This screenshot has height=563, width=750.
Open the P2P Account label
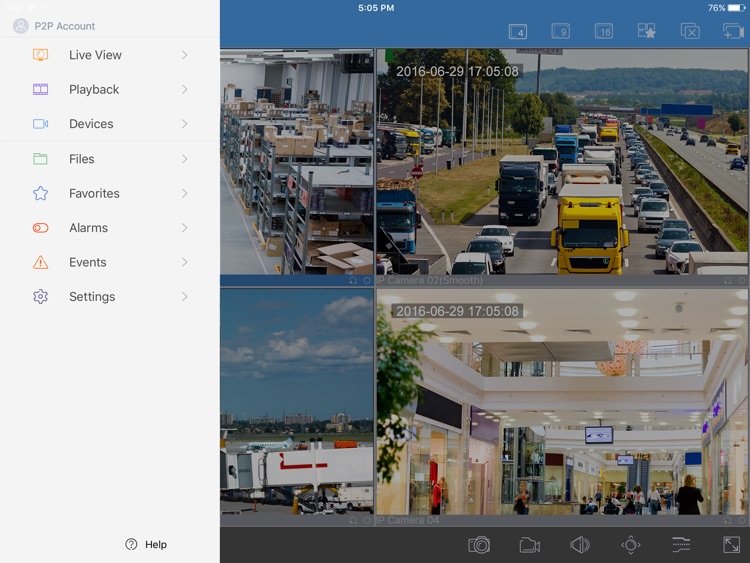[x=65, y=26]
